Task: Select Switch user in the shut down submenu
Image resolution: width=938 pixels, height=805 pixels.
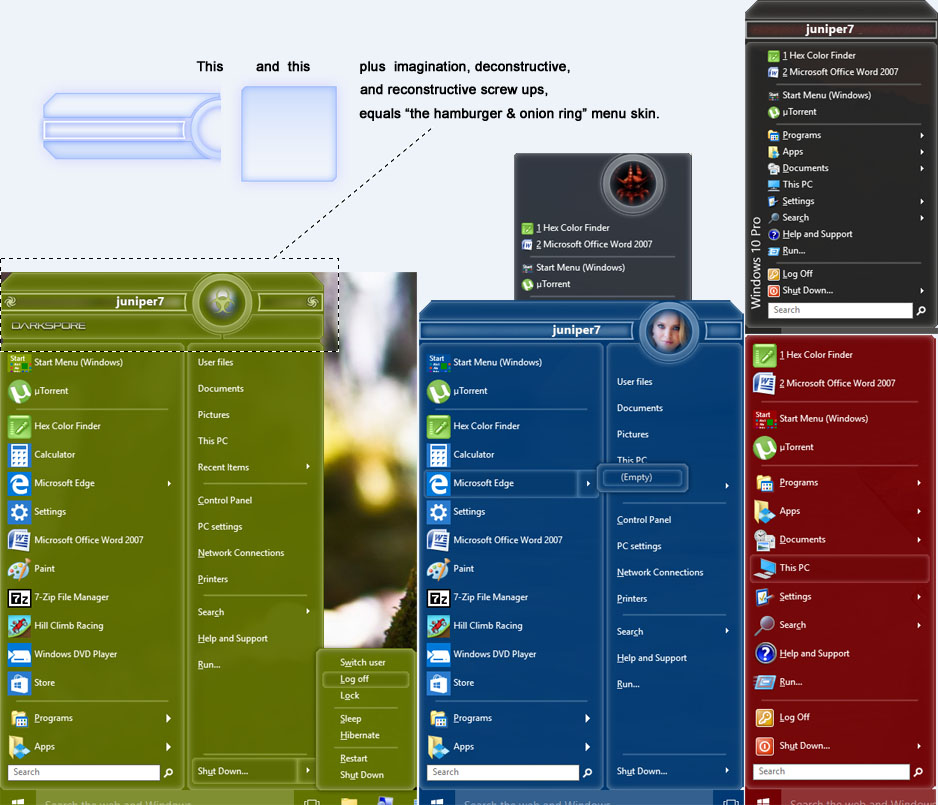Action: tap(362, 662)
